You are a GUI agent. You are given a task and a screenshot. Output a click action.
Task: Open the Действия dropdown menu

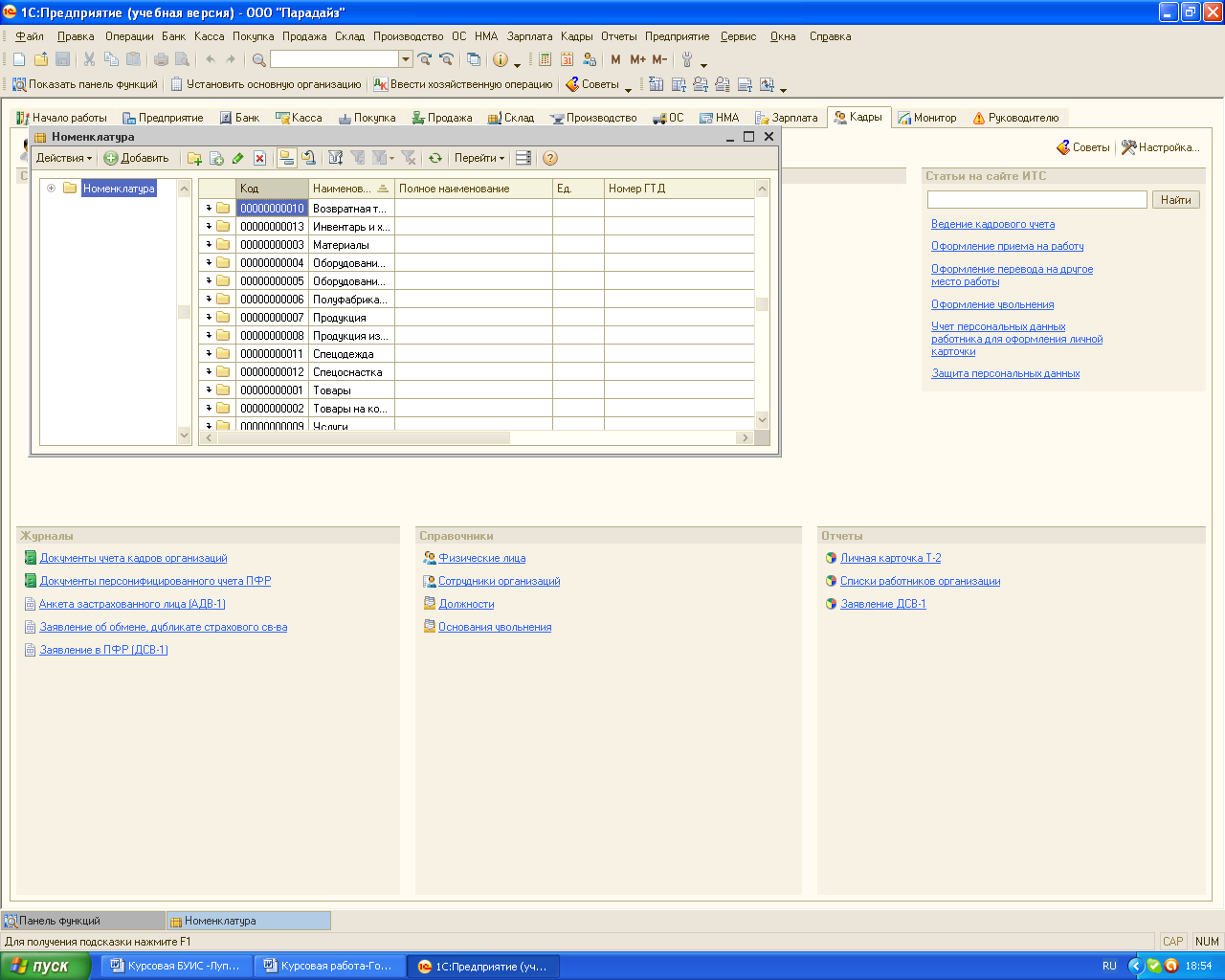64,159
